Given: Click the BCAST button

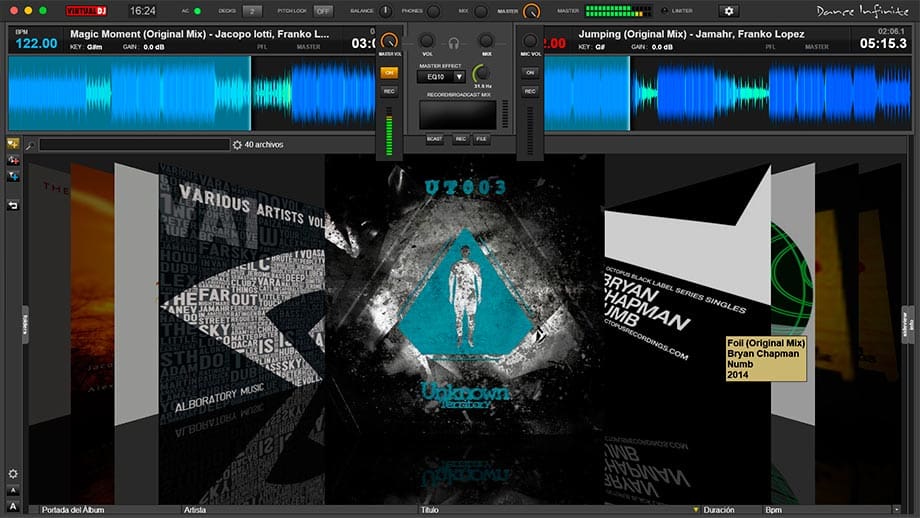Looking at the screenshot, I should (434, 139).
